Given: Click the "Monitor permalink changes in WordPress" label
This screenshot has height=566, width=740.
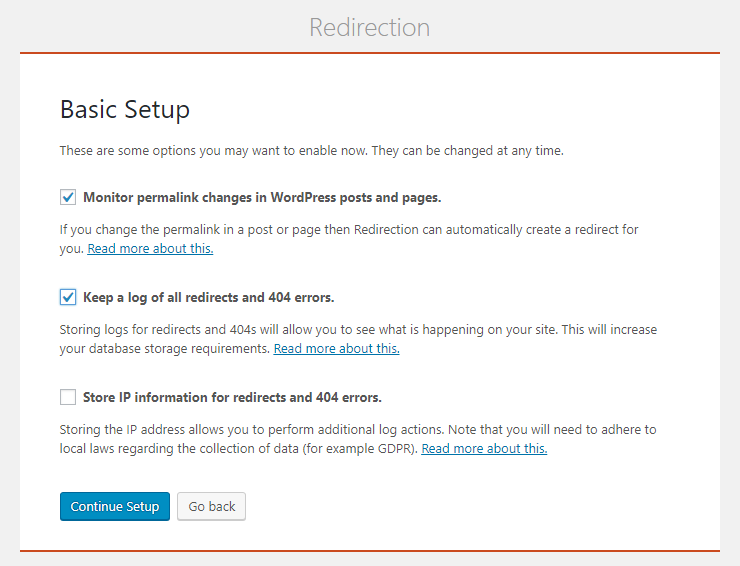Looking at the screenshot, I should pyautogui.click(x=262, y=197).
